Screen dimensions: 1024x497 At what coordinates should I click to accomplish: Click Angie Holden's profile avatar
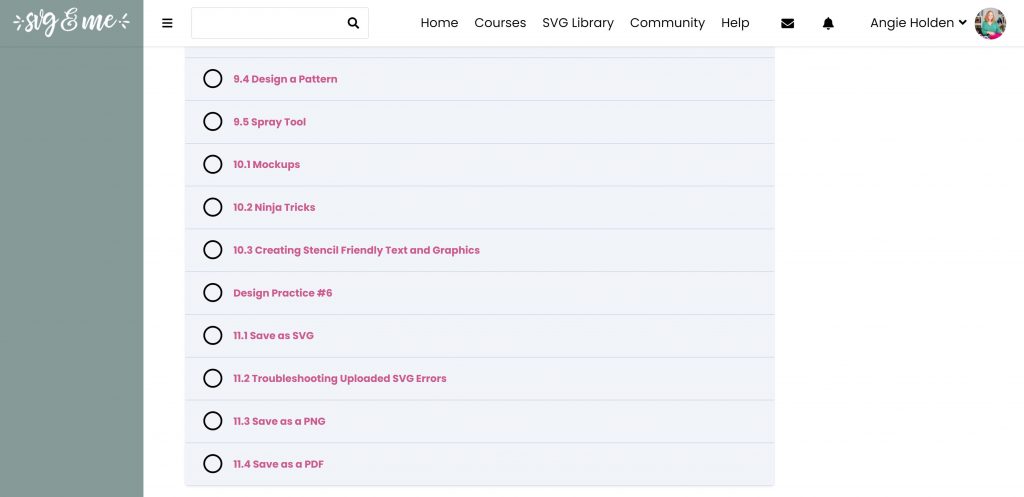pos(990,24)
